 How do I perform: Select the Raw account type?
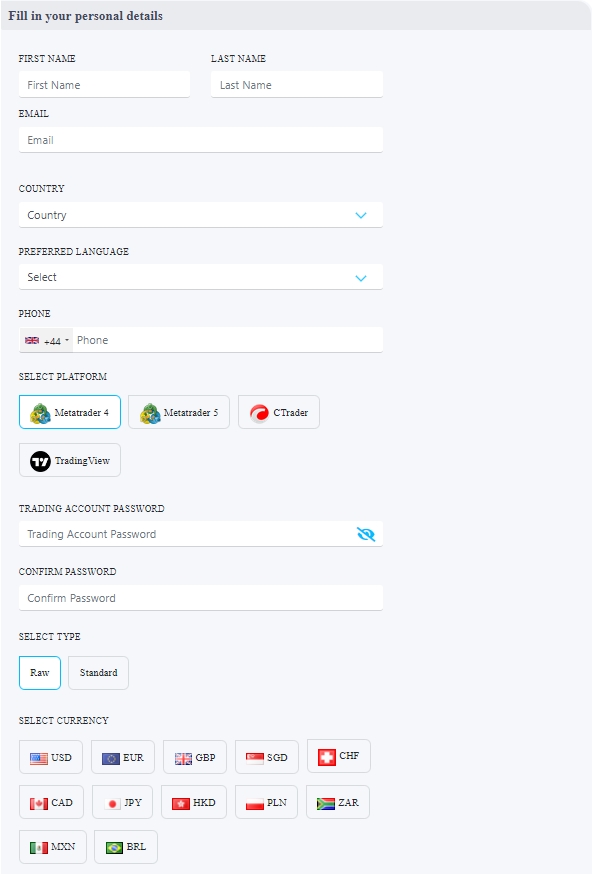coord(39,672)
